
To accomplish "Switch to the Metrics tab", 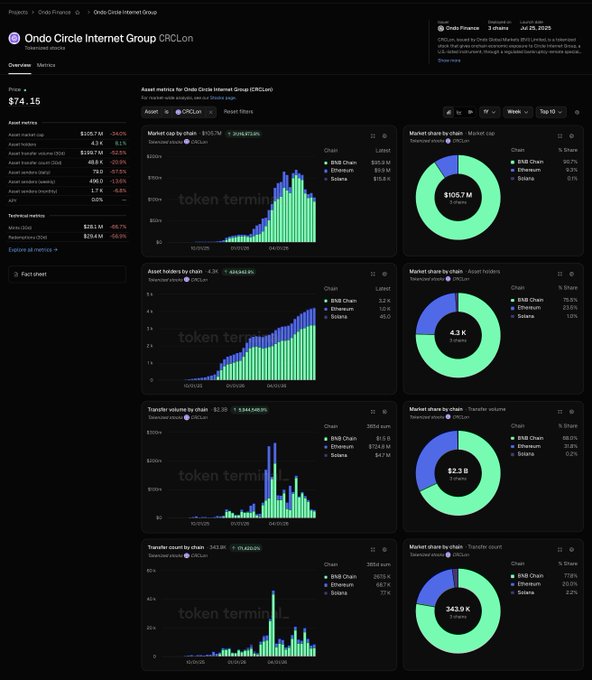I will 46,65.
